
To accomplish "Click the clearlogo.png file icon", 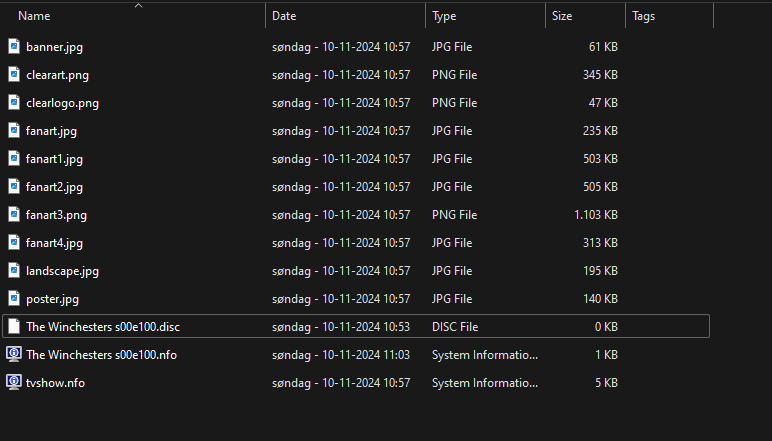I will click(x=14, y=103).
